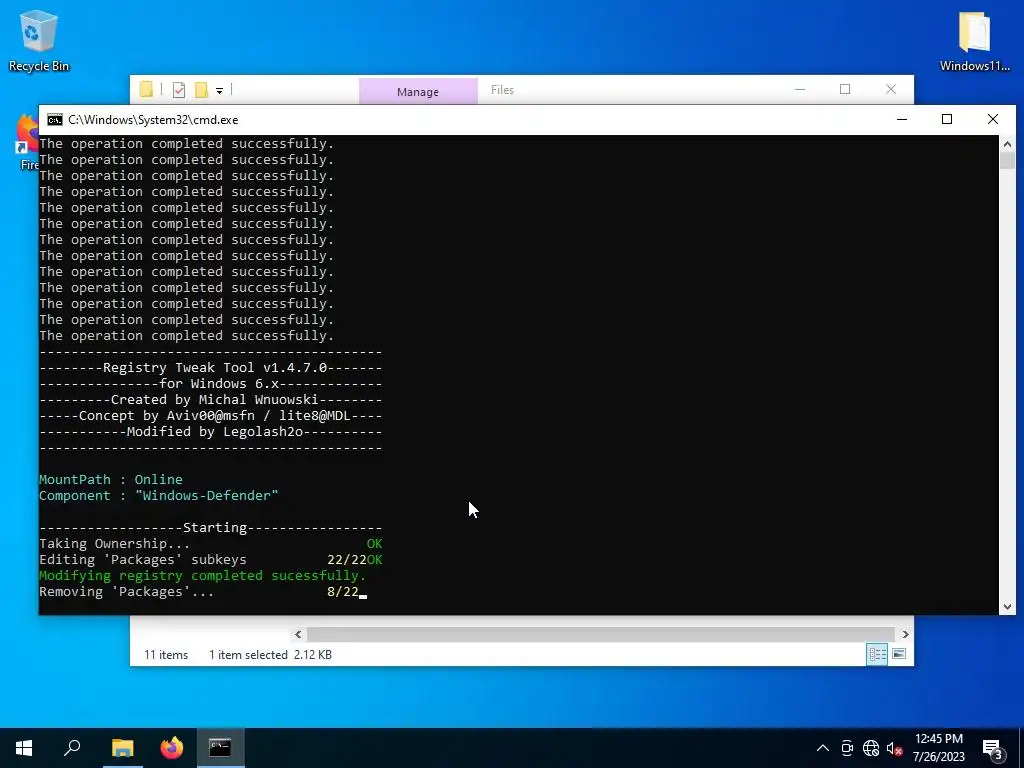Viewport: 1024px width, 768px height.
Task: Minimize the Explorer Files window
Action: coord(800,89)
